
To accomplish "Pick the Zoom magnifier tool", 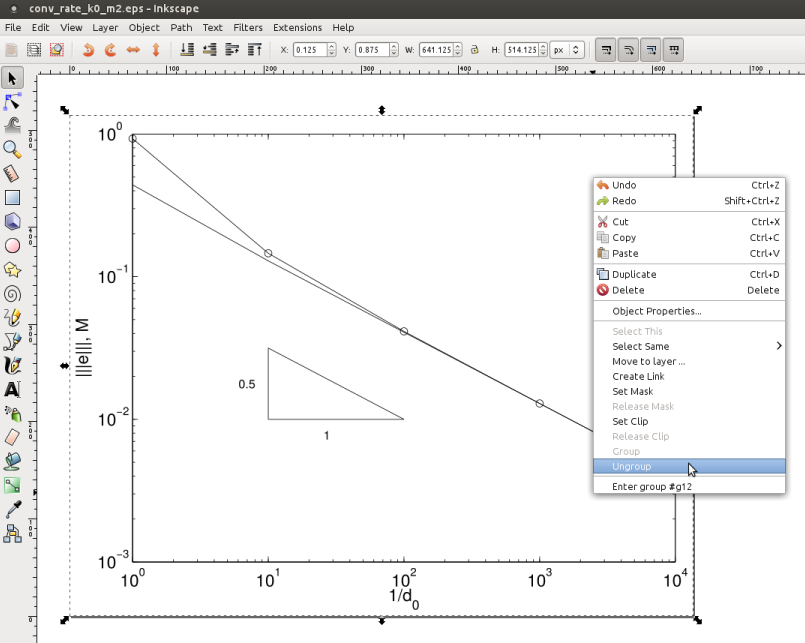I will point(13,149).
